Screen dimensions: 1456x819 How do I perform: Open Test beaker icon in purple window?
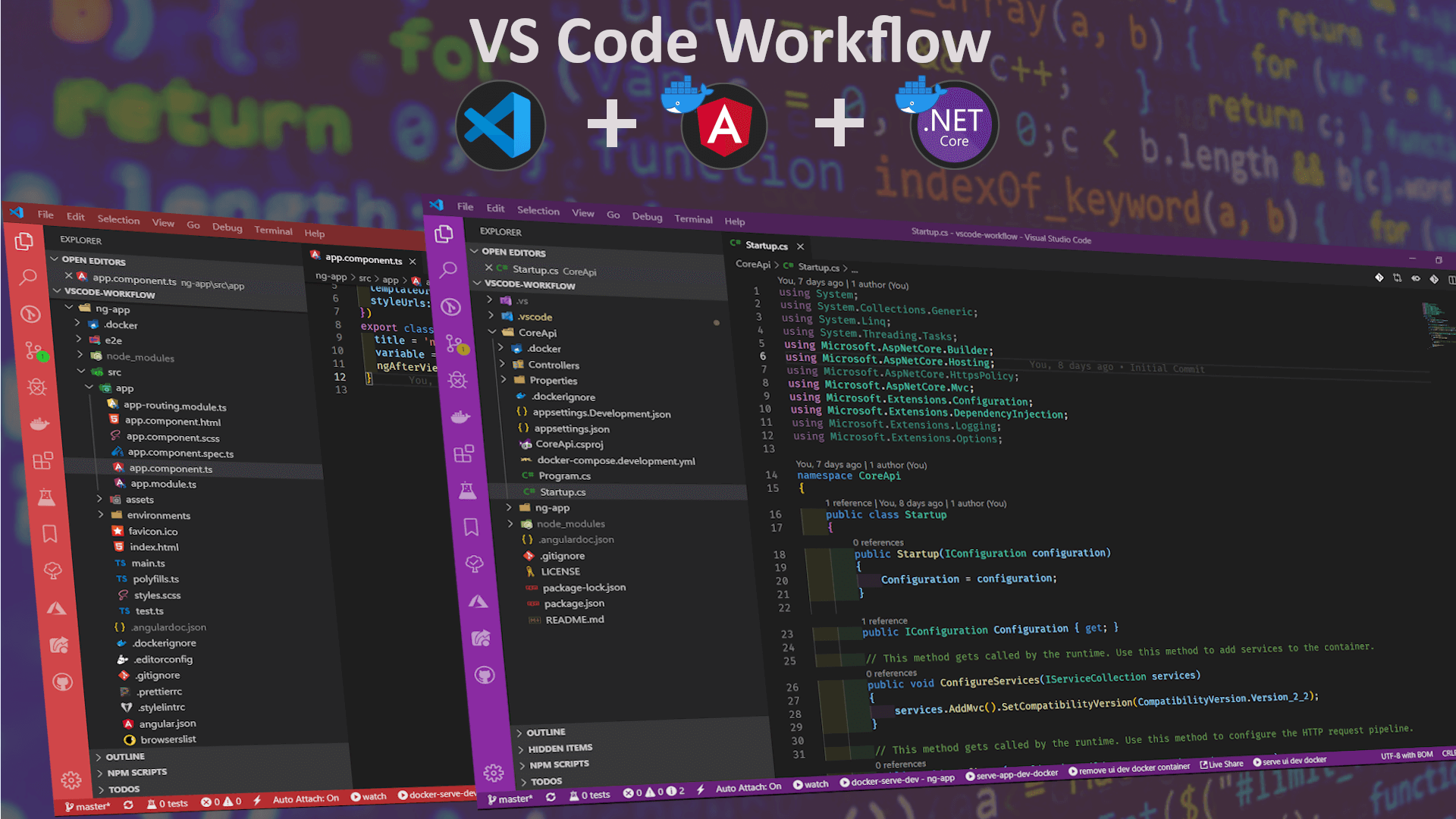coord(467,491)
